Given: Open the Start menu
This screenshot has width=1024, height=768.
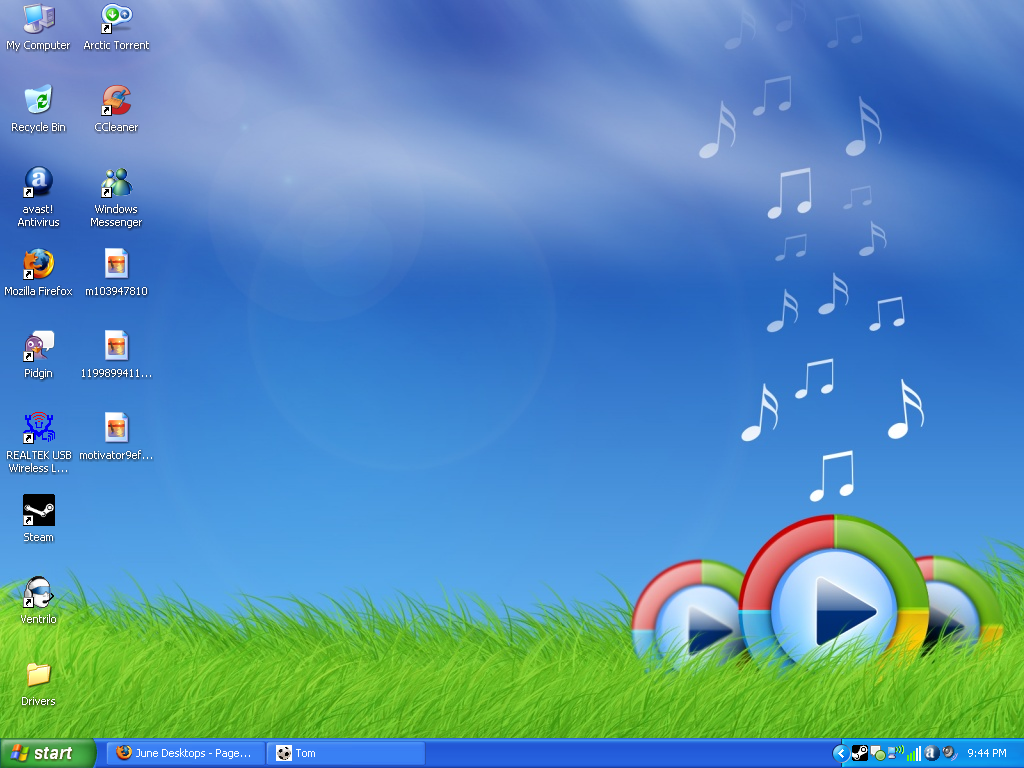Looking at the screenshot, I should pyautogui.click(x=48, y=754).
